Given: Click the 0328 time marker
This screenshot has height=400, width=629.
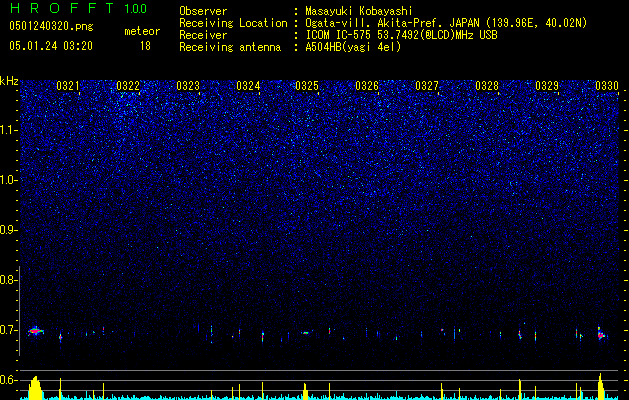Looking at the screenshot, I should (x=487, y=86).
